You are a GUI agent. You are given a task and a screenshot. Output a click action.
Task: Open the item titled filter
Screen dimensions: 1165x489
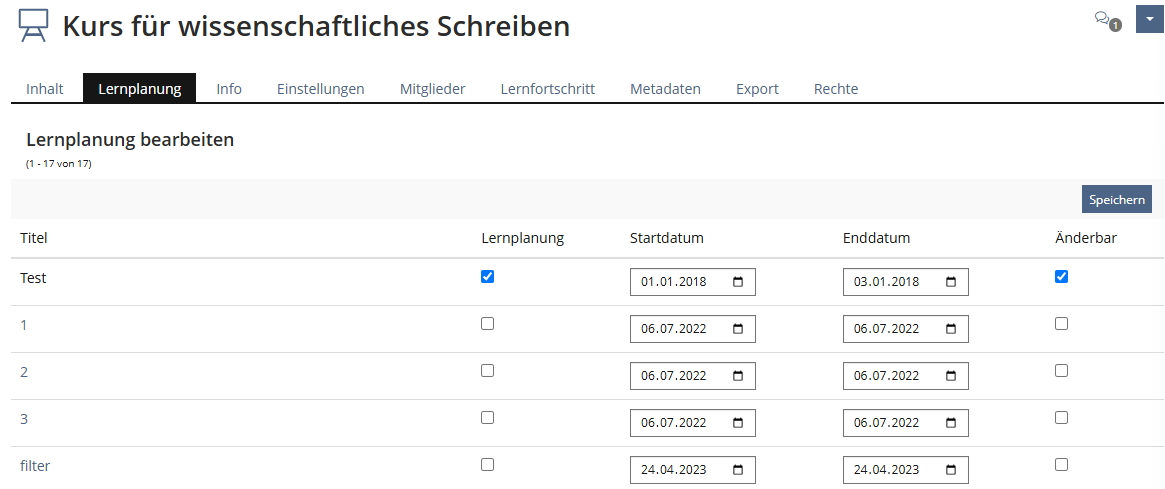[x=35, y=466]
